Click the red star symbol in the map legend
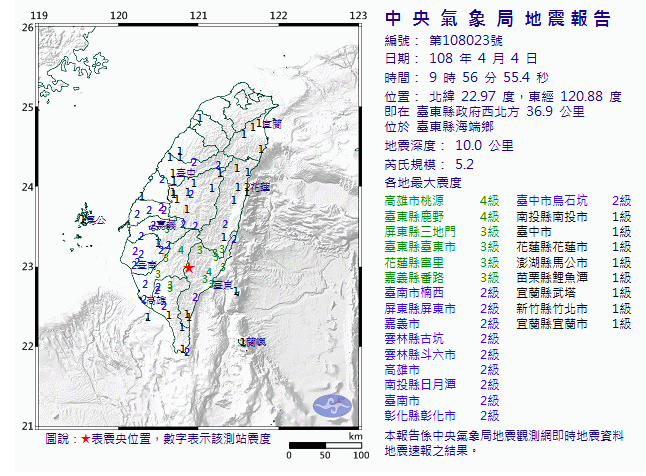The image size is (646, 476). [x=85, y=439]
